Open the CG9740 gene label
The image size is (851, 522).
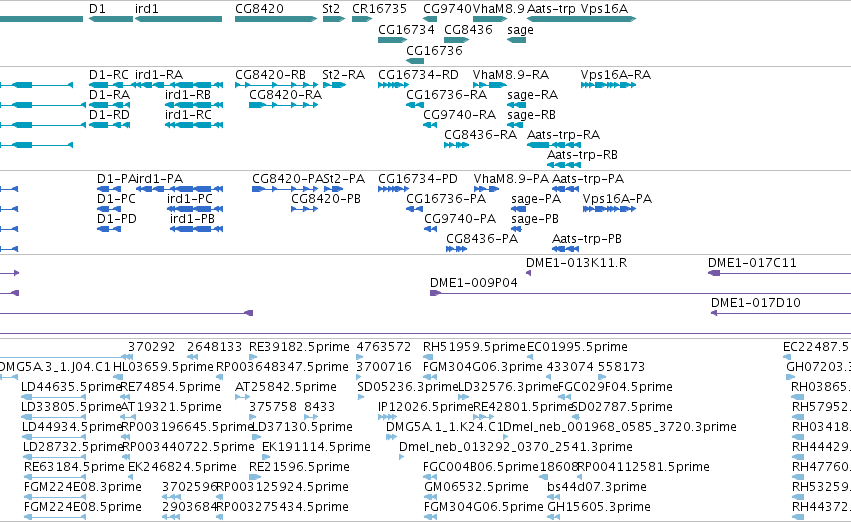[447, 9]
